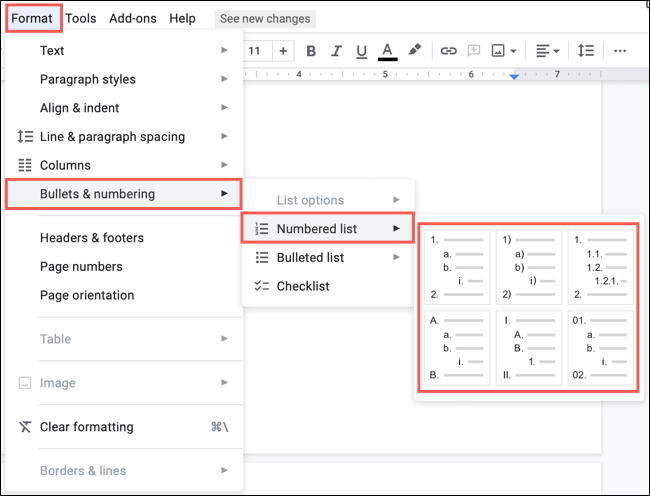
Task: Toggle bold formatting in toolbar
Action: tap(311, 51)
